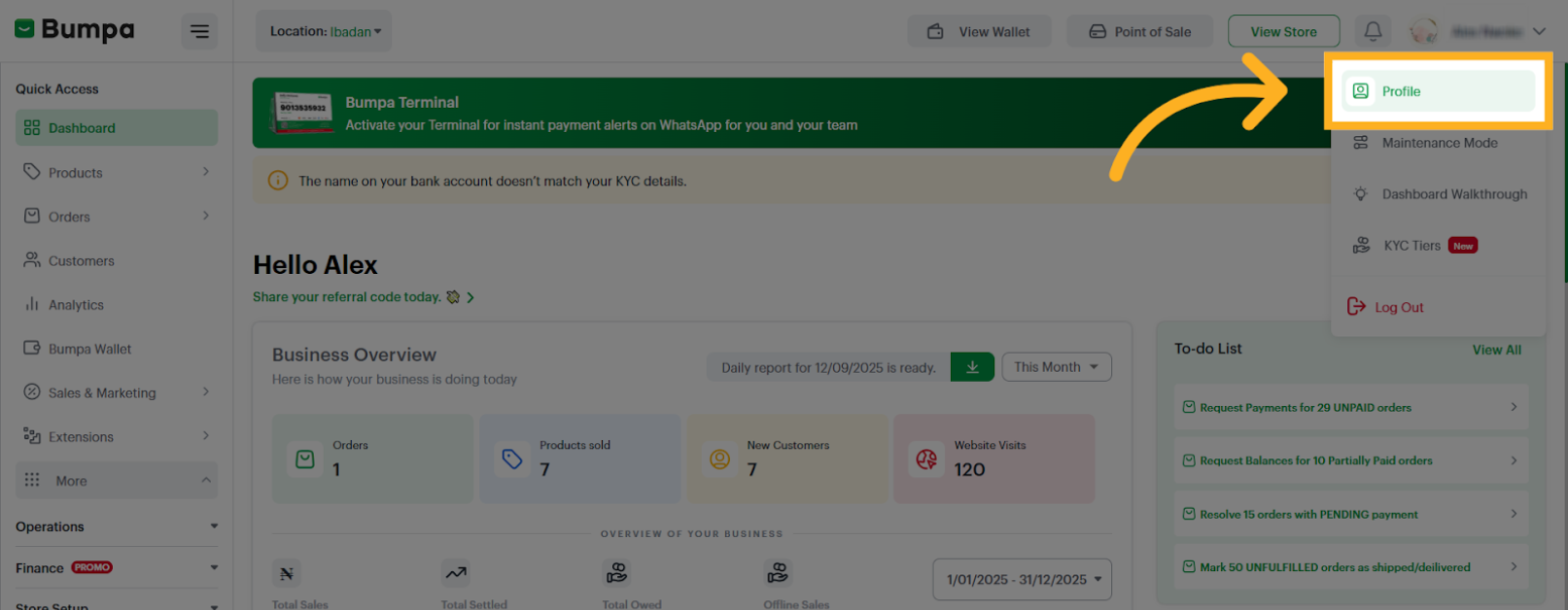Viewport: 1568px width, 610px height.
Task: Click the Website Visits 120 card
Action: (x=993, y=458)
